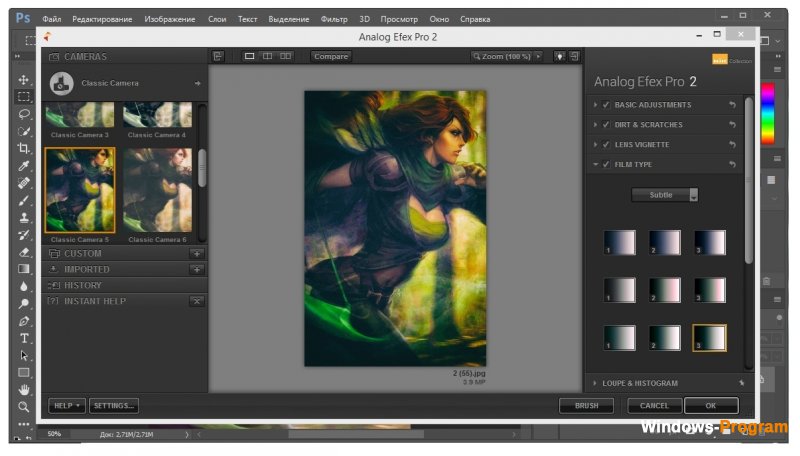Select the Rectangular Marquee tool
This screenshot has width=800, height=456.
(x=23, y=96)
